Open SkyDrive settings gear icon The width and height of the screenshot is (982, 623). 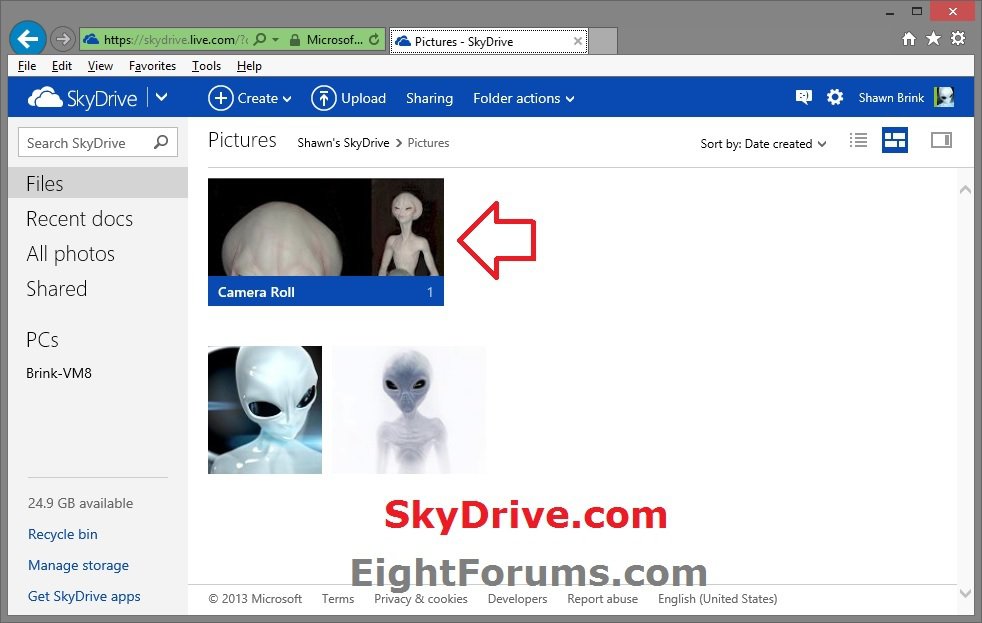(835, 97)
